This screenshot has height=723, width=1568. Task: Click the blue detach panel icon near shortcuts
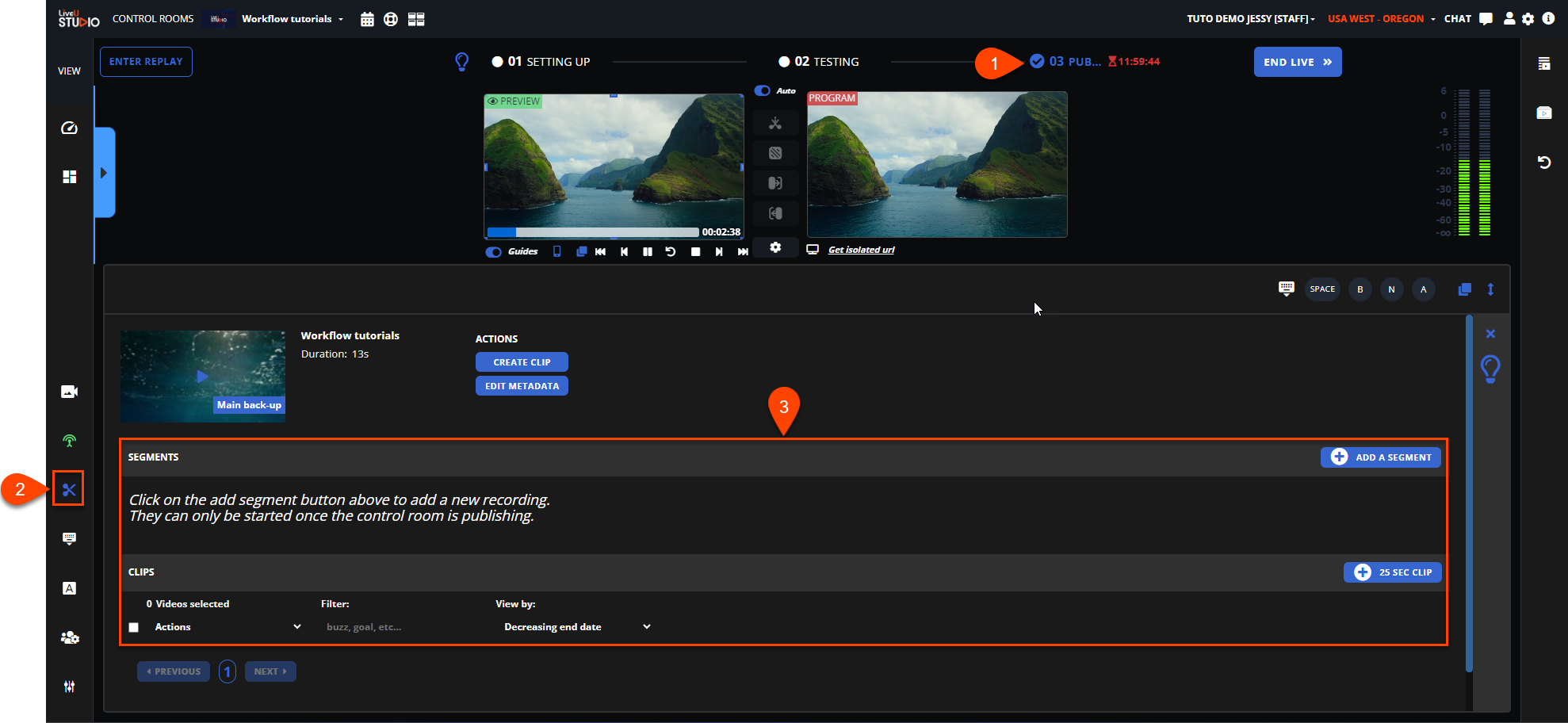pos(1465,289)
